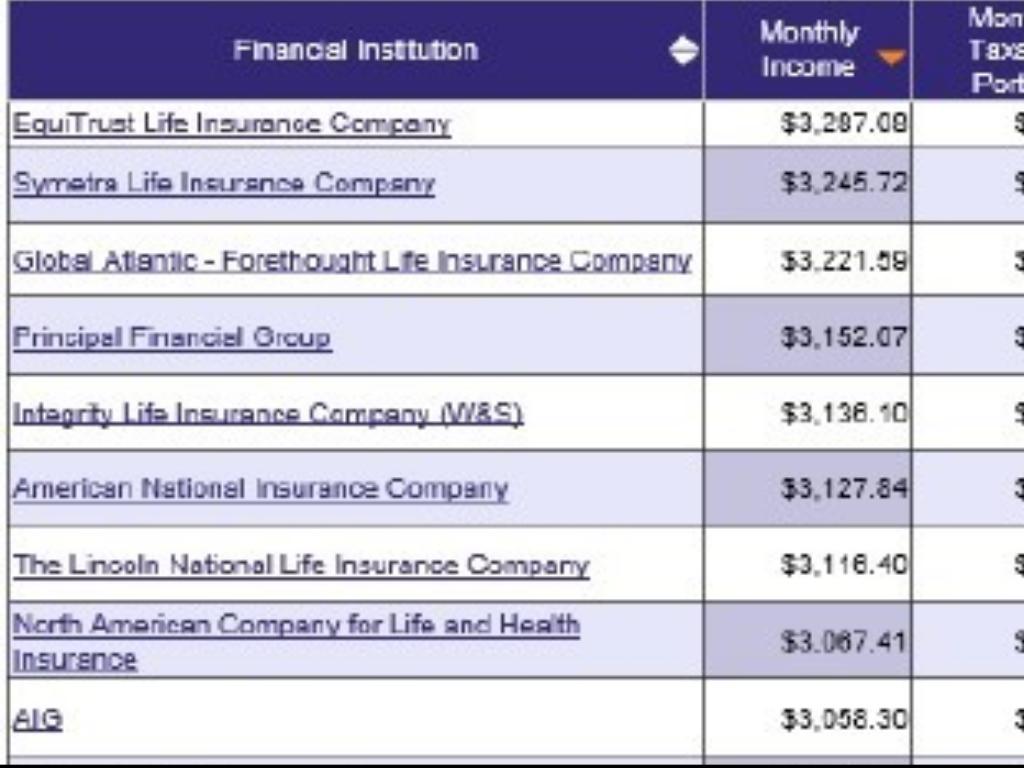The image size is (1024, 768).
Task: Click the Financial Institution sort arrows icon
Action: tap(684, 50)
